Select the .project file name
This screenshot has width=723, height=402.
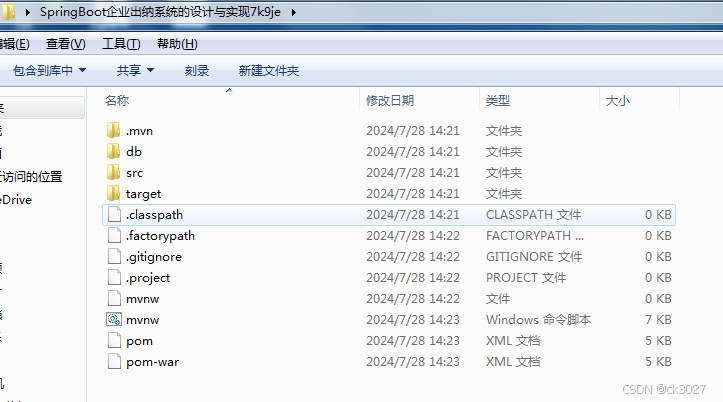pyautogui.click(x=148, y=278)
